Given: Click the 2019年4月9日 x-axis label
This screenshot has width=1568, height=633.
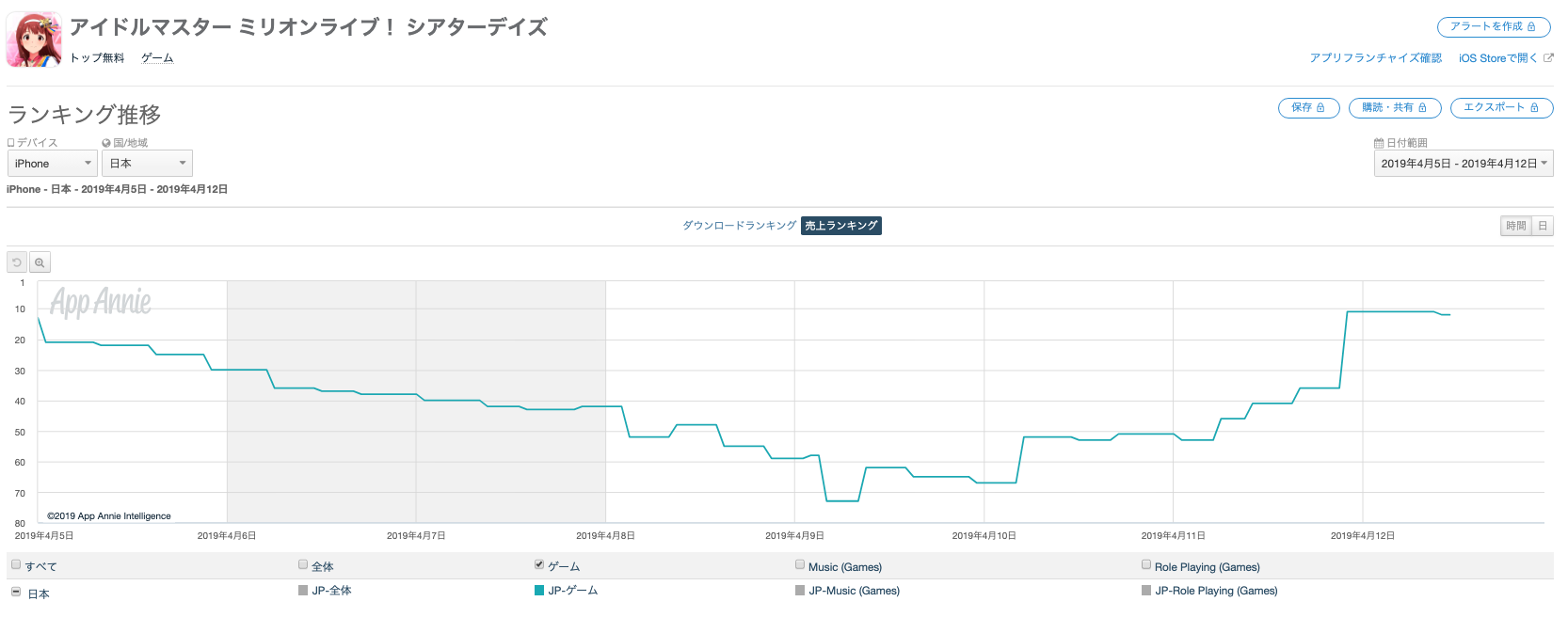Looking at the screenshot, I should (794, 536).
